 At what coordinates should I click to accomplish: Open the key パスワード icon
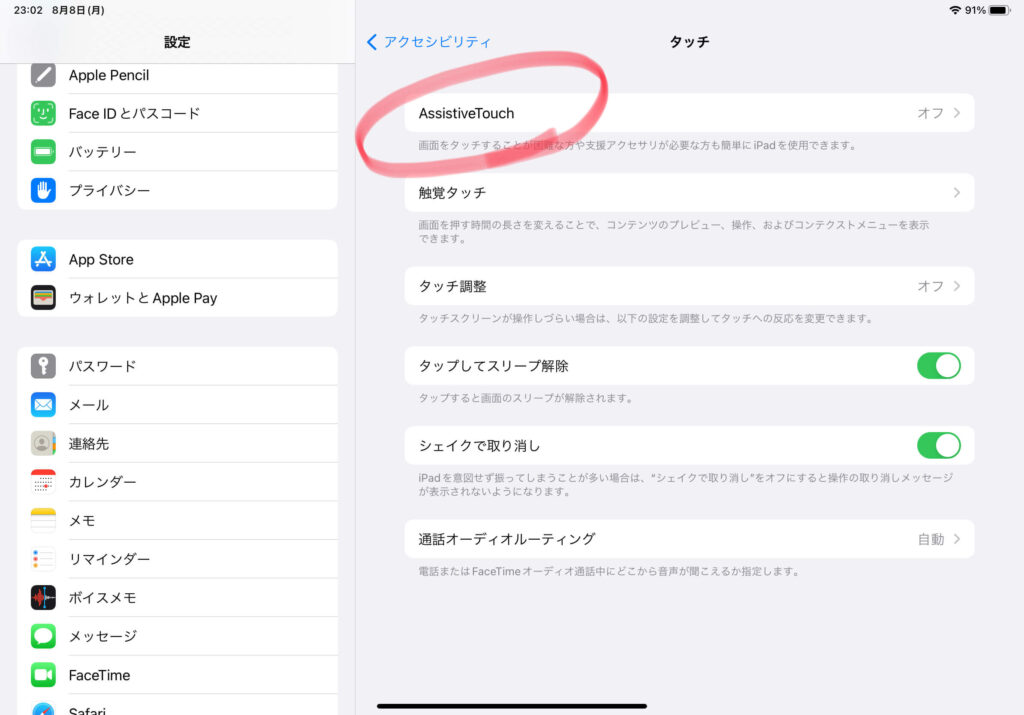[x=43, y=366]
